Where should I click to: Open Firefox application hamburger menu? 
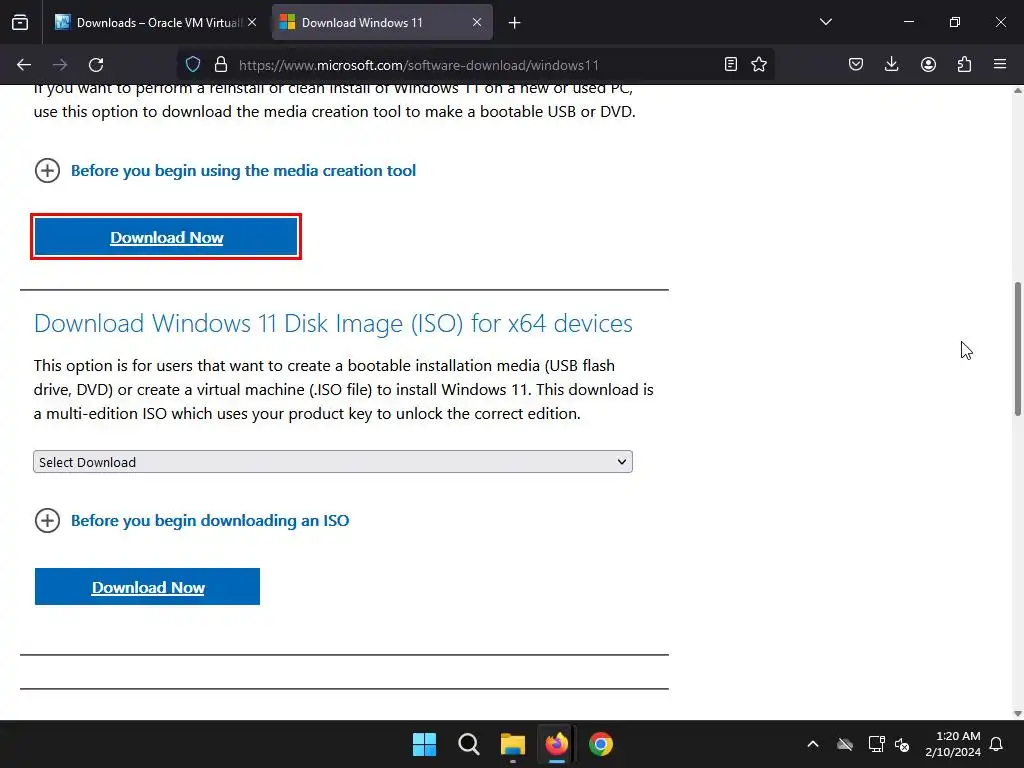1000,64
